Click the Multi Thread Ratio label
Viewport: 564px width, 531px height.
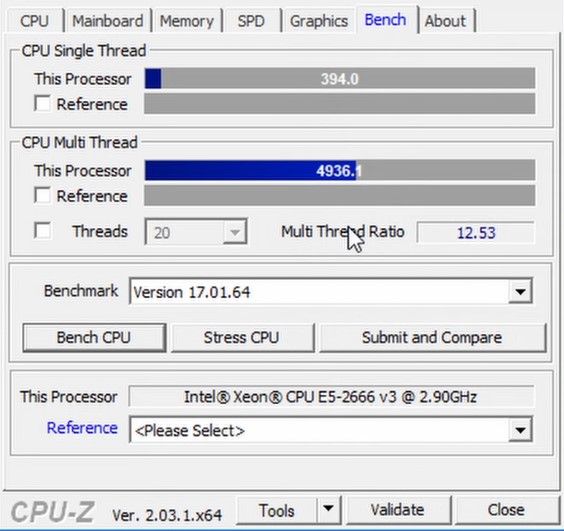click(x=343, y=231)
